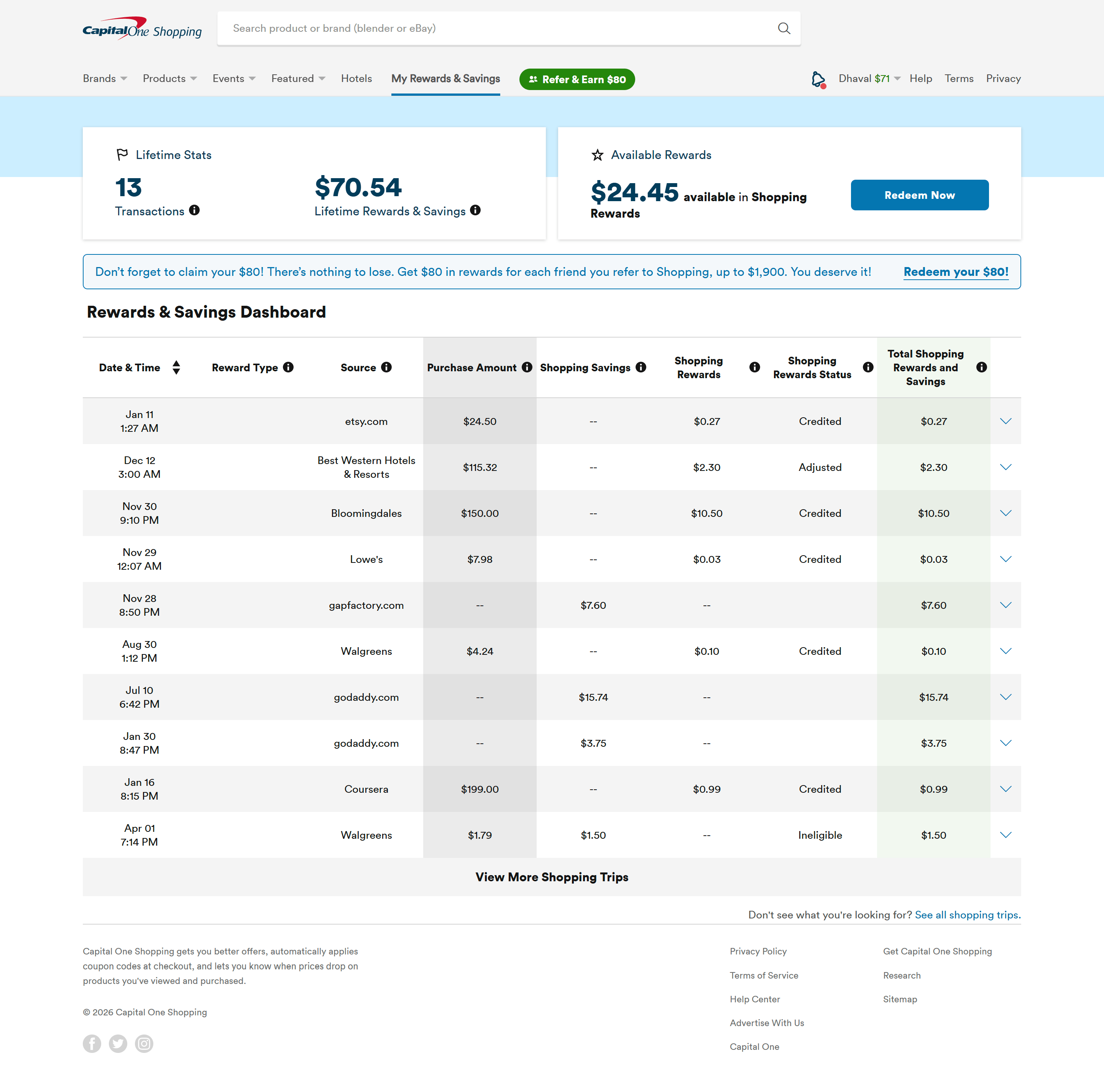1104x1092 pixels.
Task: Open the Dhaval $71 account menu
Action: [869, 78]
